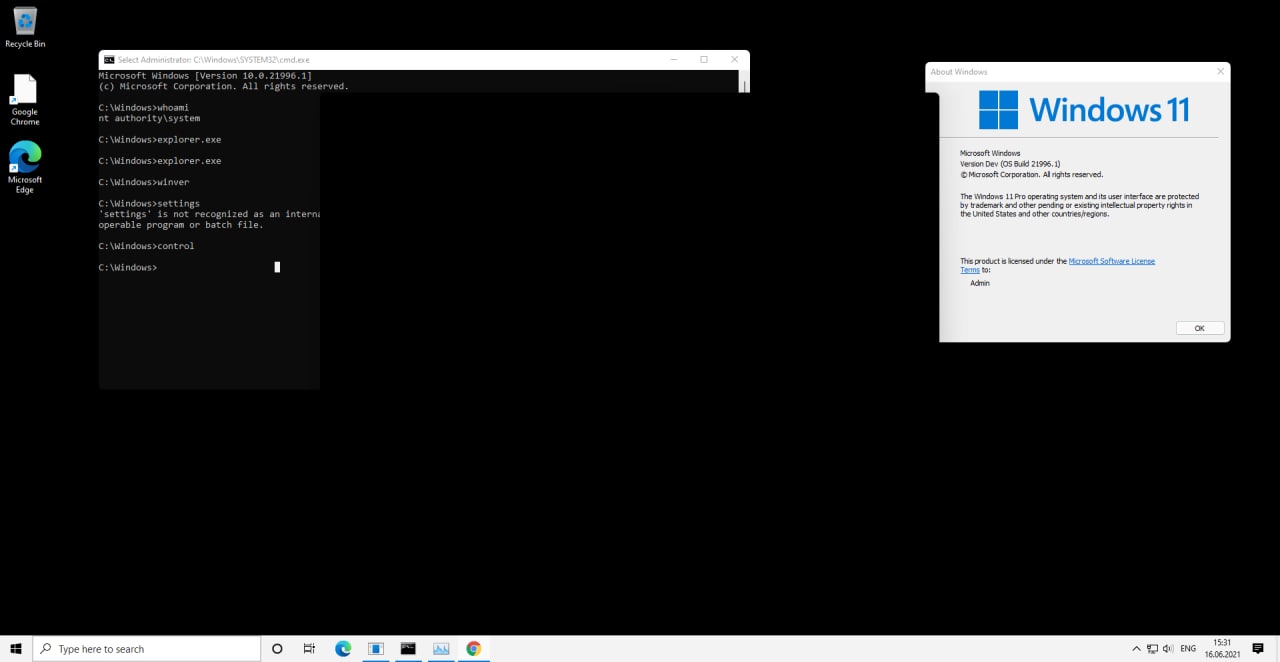Viewport: 1280px width, 662px height.
Task: Open the Action Center notifications icon
Action: 1258,649
